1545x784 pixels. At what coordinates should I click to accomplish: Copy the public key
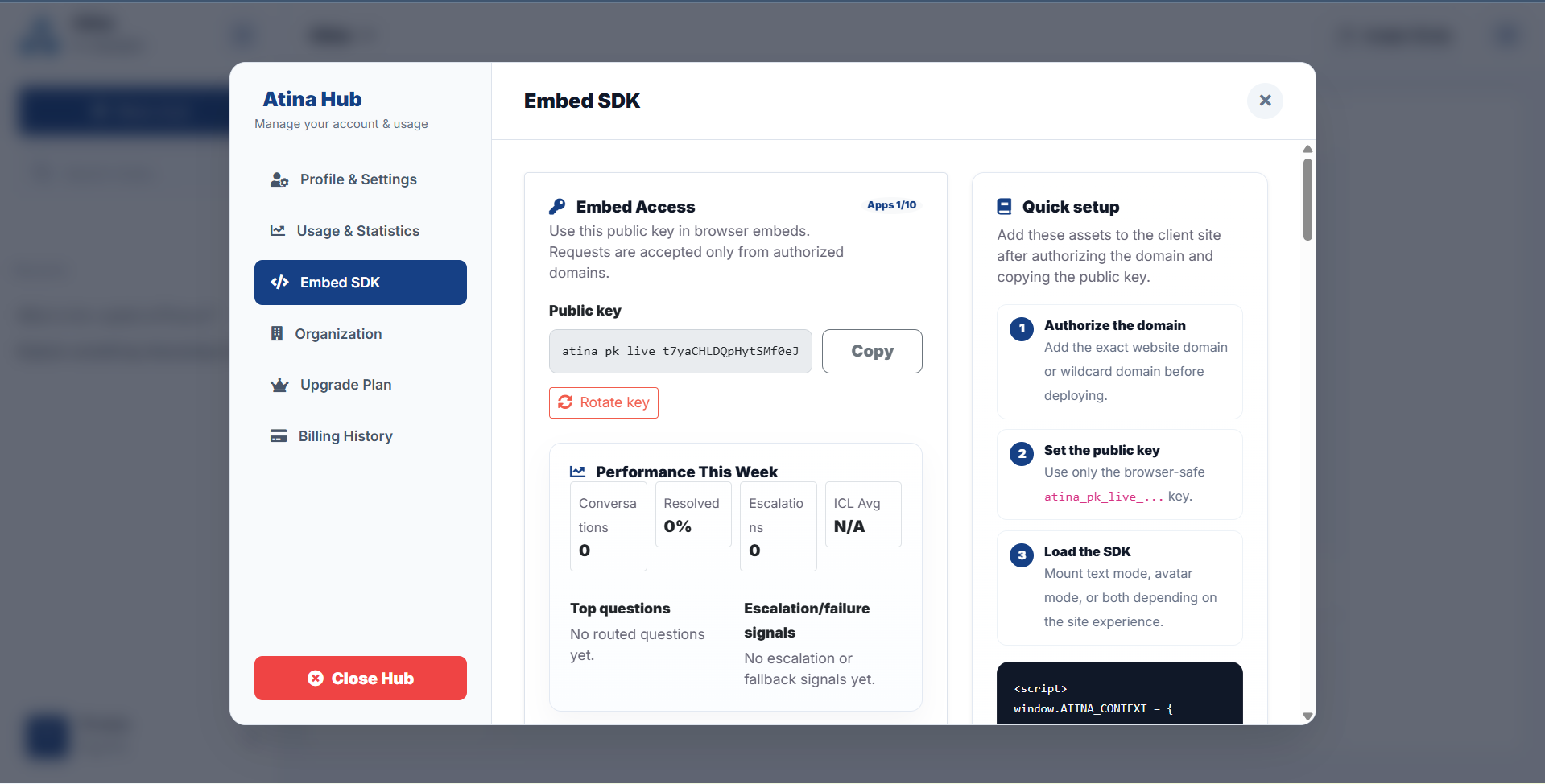tap(872, 351)
